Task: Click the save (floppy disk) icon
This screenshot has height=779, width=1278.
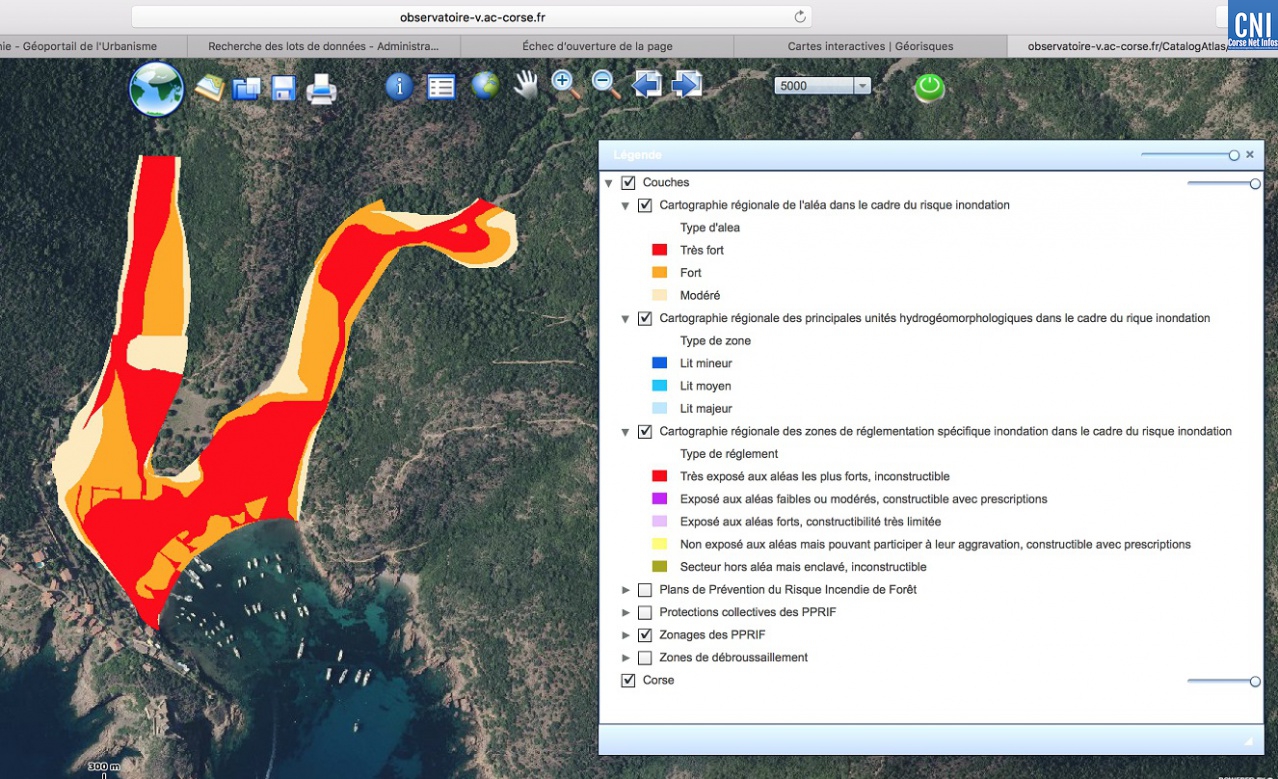Action: tap(283, 88)
